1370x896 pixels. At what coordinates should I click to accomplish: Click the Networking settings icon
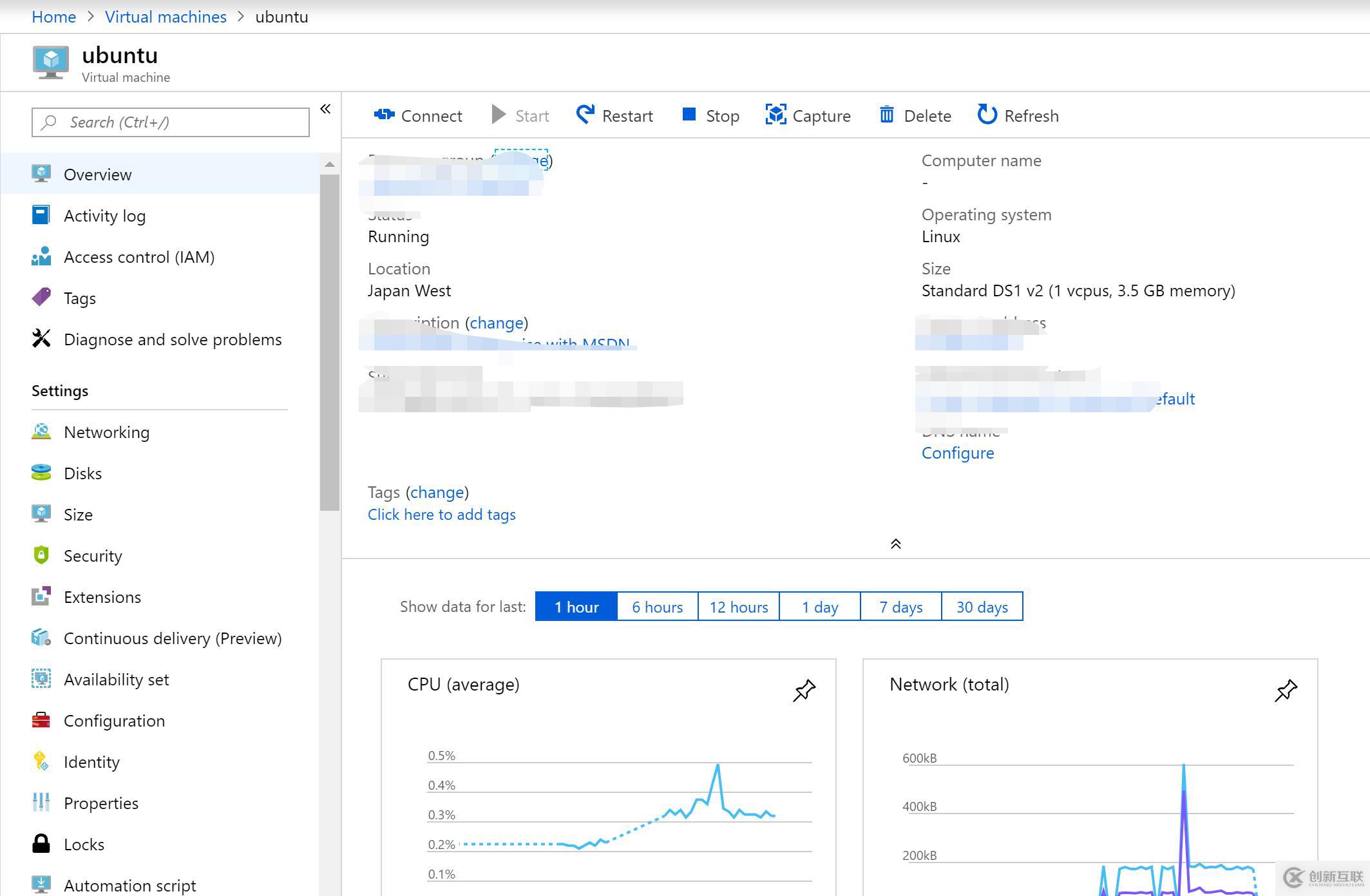click(x=40, y=431)
